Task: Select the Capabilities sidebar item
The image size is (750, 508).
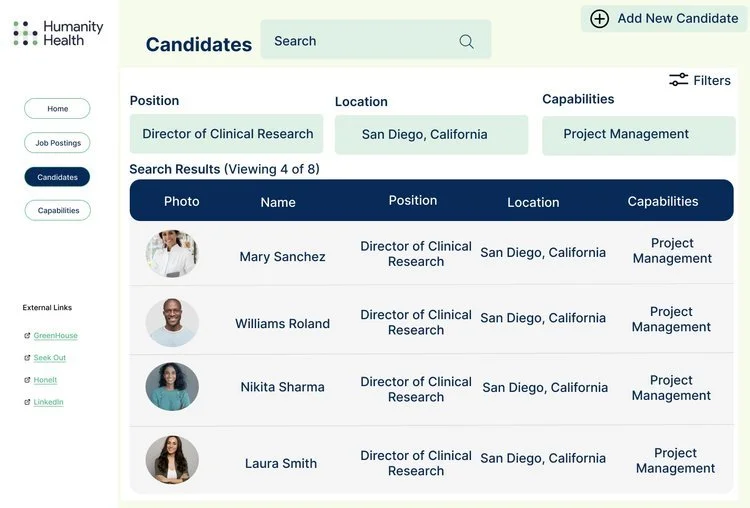Action: (x=57, y=210)
